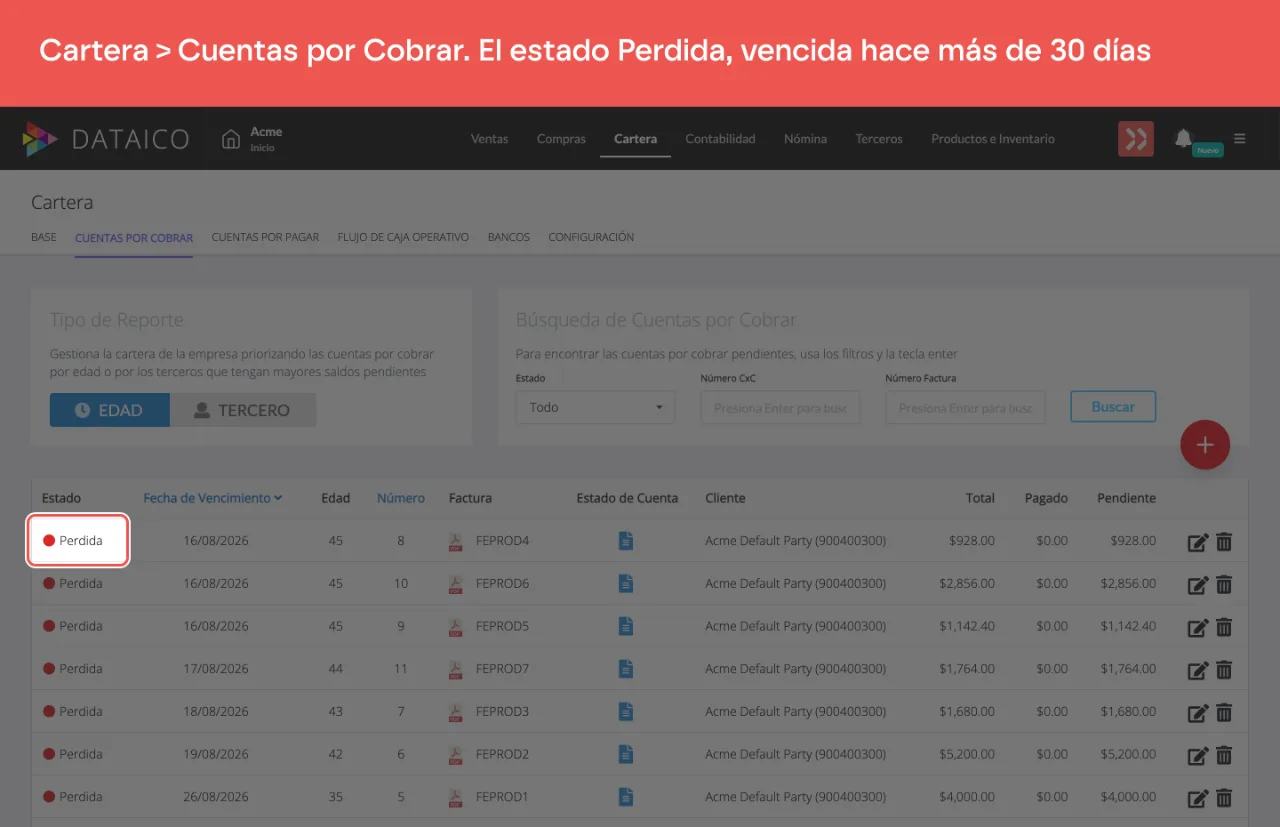The width and height of the screenshot is (1280, 827).
Task: Delete the FEPROD5 receivable row
Action: [1224, 627]
